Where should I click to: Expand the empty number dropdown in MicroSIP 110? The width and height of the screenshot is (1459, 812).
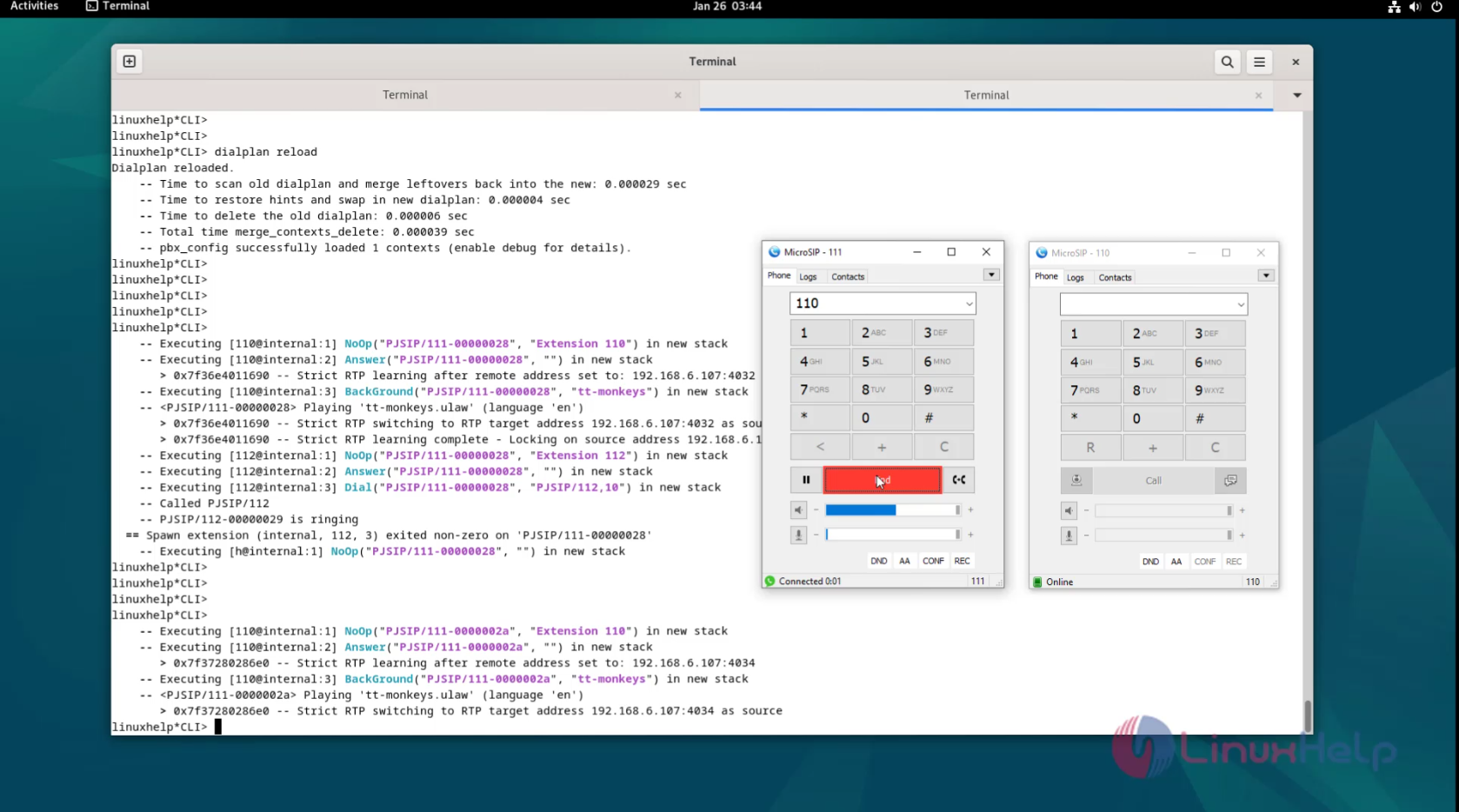[1241, 304]
